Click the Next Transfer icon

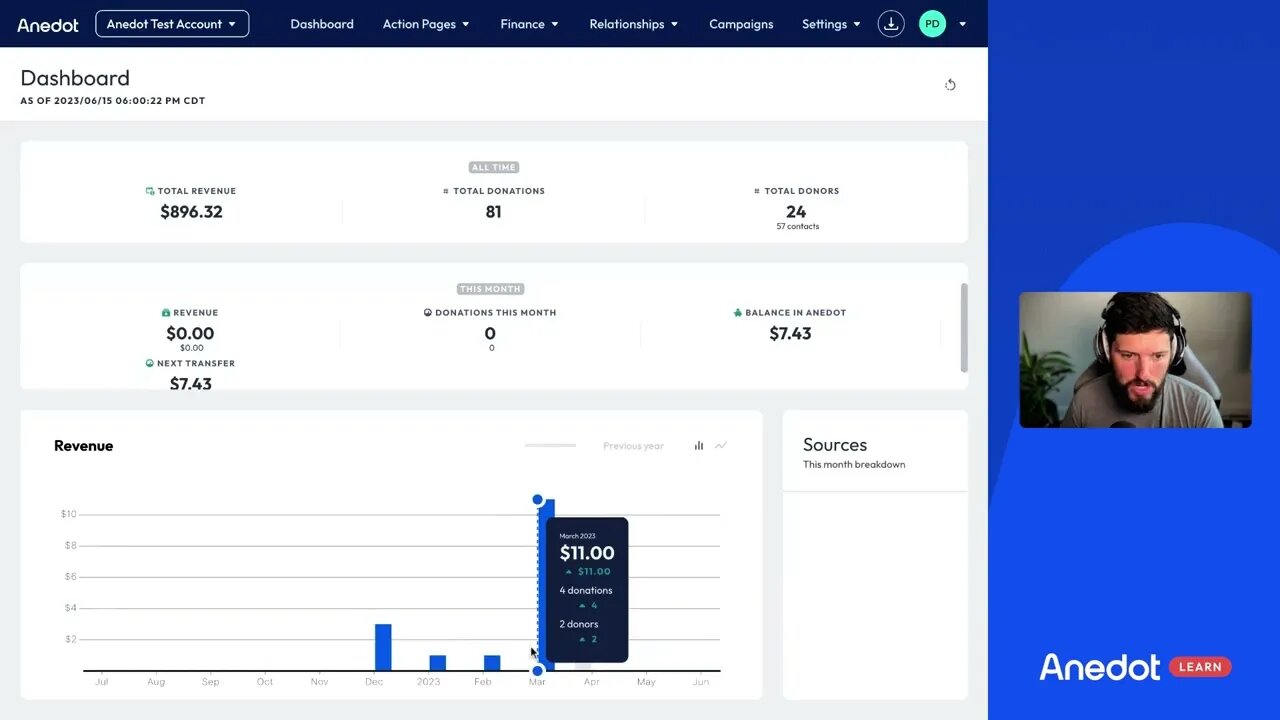click(150, 364)
